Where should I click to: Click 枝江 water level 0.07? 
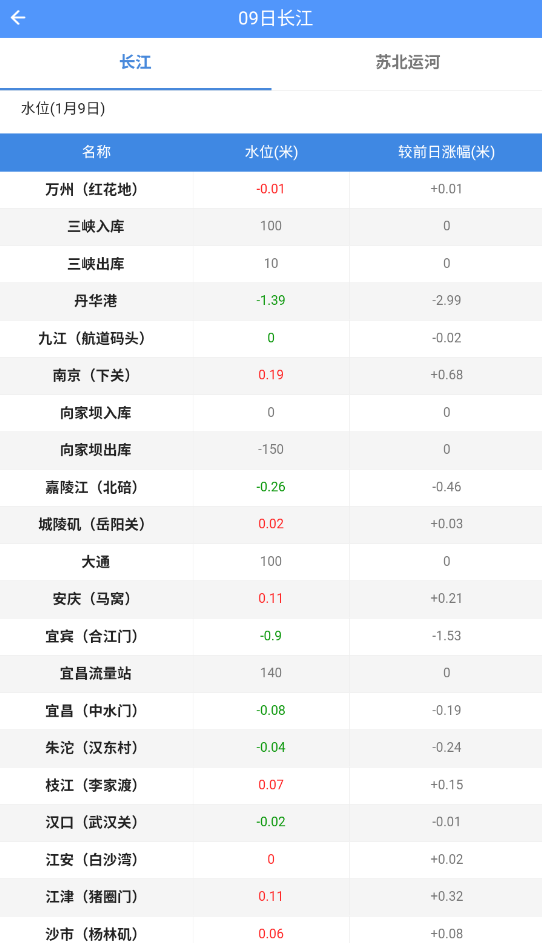(271, 785)
